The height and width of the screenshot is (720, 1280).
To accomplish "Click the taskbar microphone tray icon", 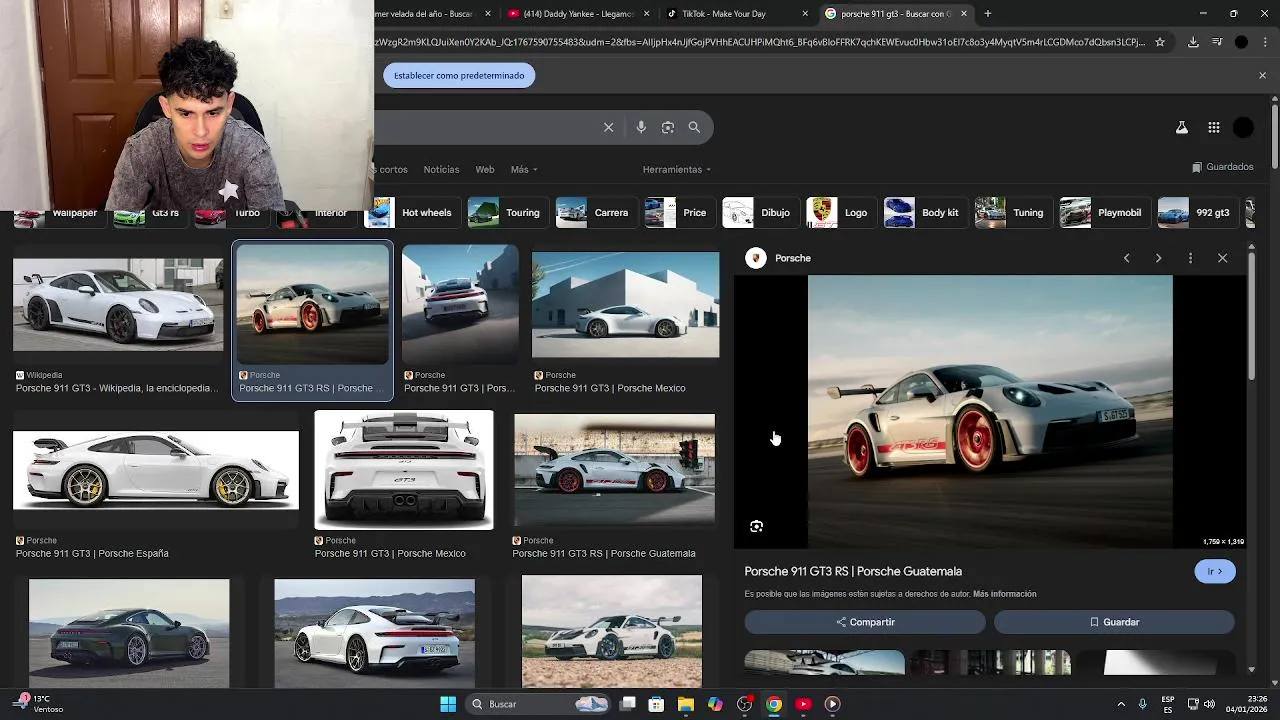I will 1142,704.
